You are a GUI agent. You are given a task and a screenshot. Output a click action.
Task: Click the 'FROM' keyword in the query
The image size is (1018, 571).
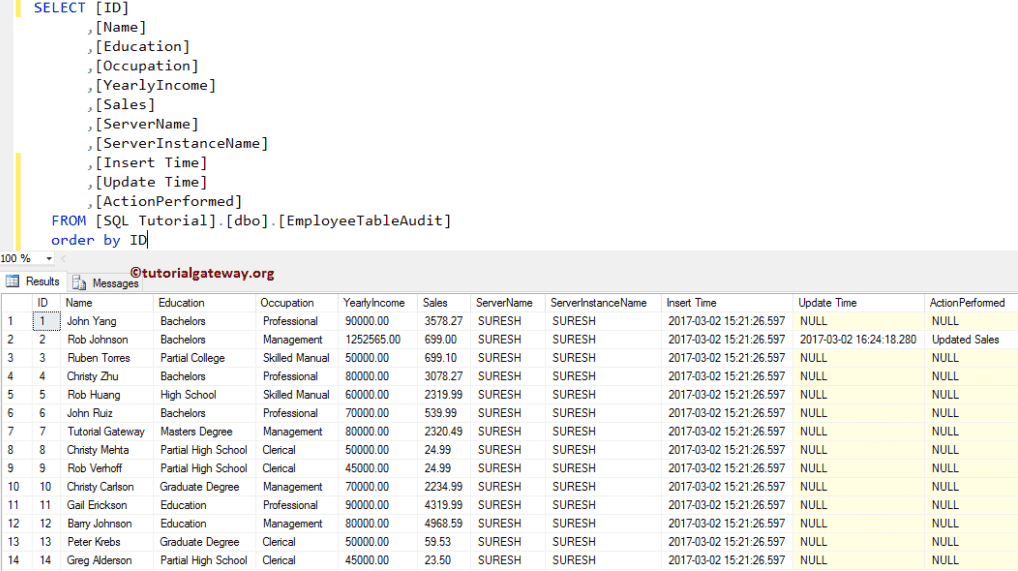point(68,221)
